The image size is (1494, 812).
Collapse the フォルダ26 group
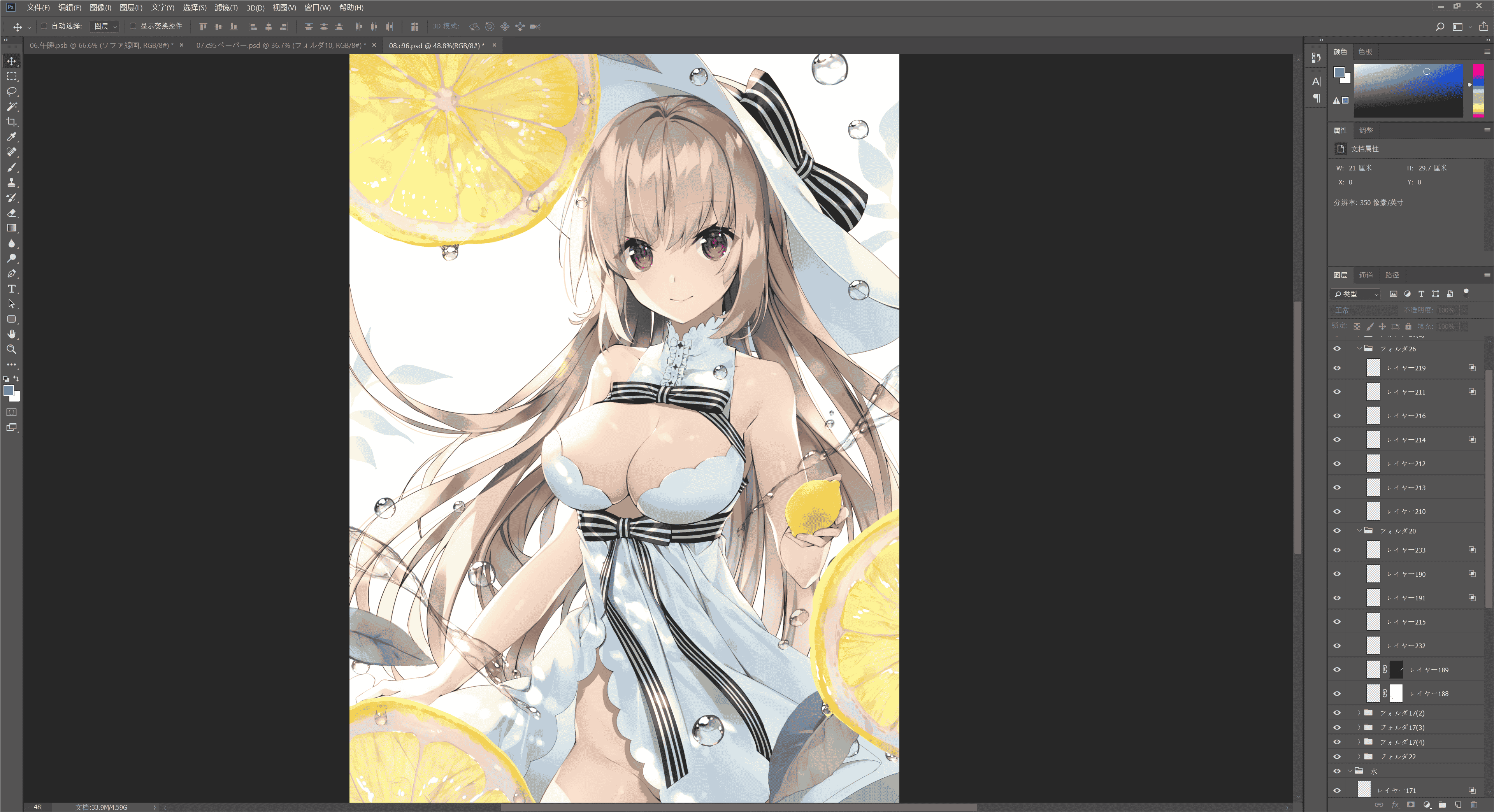coord(1359,349)
